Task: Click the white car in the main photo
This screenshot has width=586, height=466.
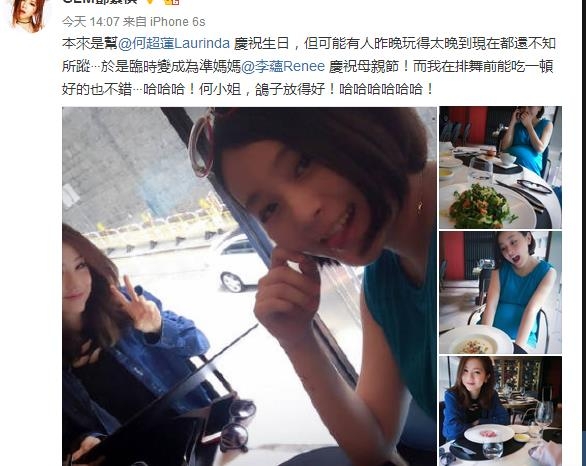Action: 237,262
